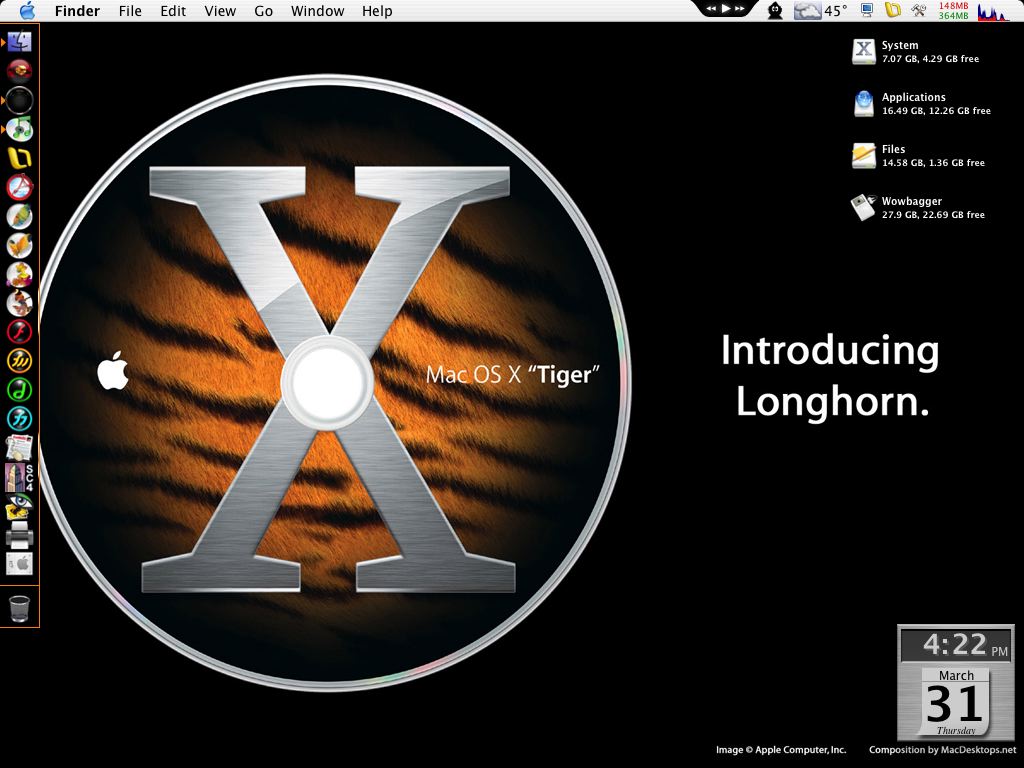1024x768 pixels.
Task: Click the yellow Entourage menu bar icon
Action: click(893, 10)
